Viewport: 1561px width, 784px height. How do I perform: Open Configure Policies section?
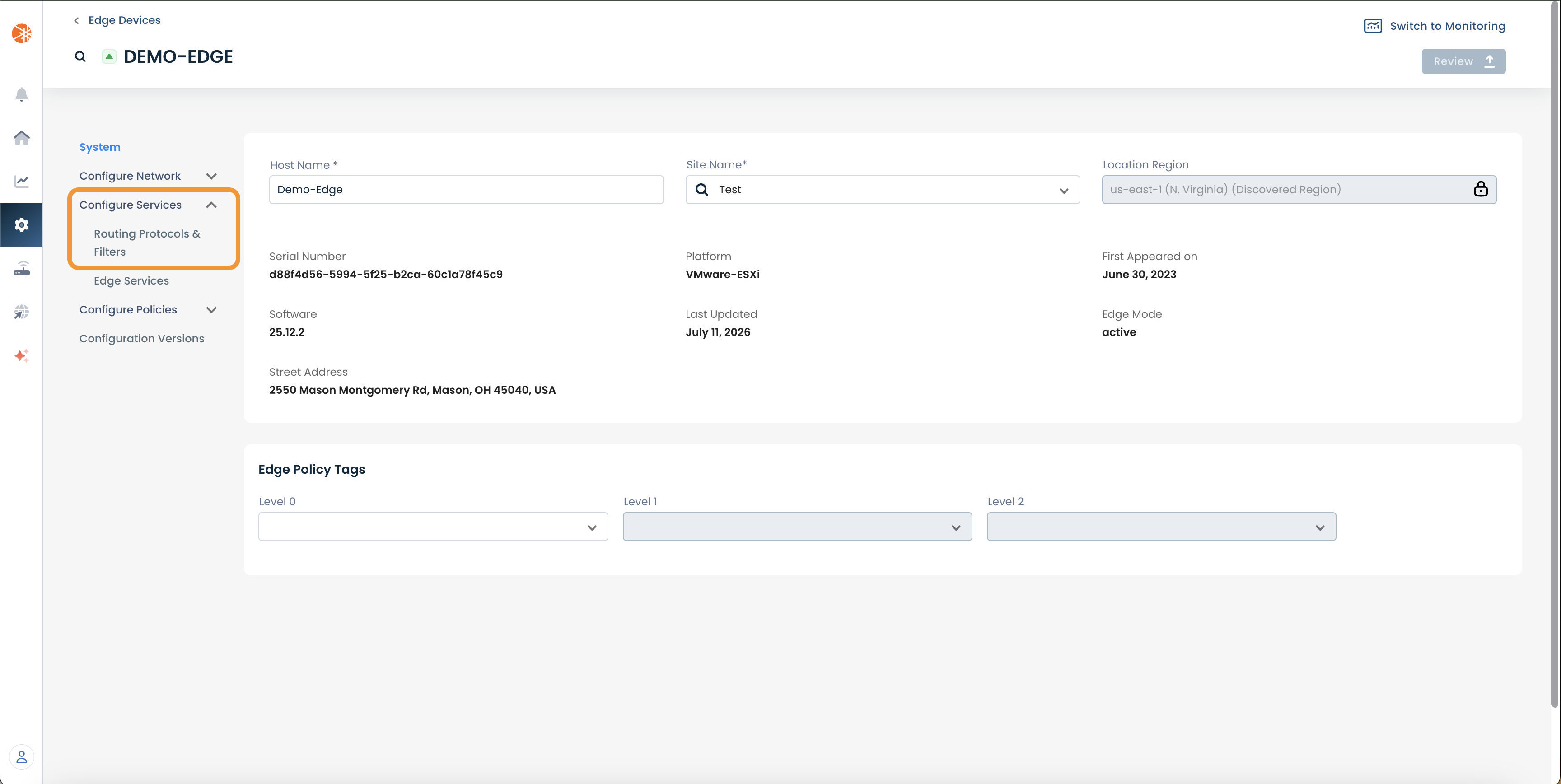pos(128,310)
